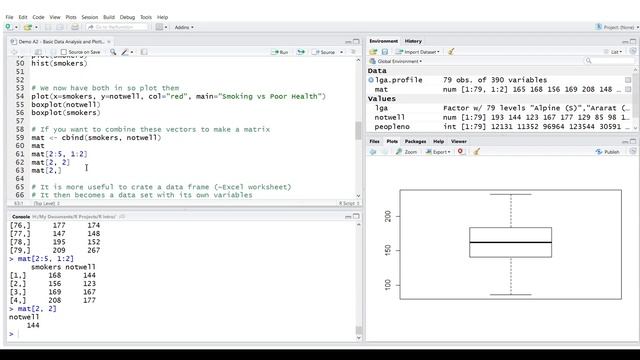Click the refresh environment icon
Viewport: 640px width, 360px height.
(x=632, y=51)
